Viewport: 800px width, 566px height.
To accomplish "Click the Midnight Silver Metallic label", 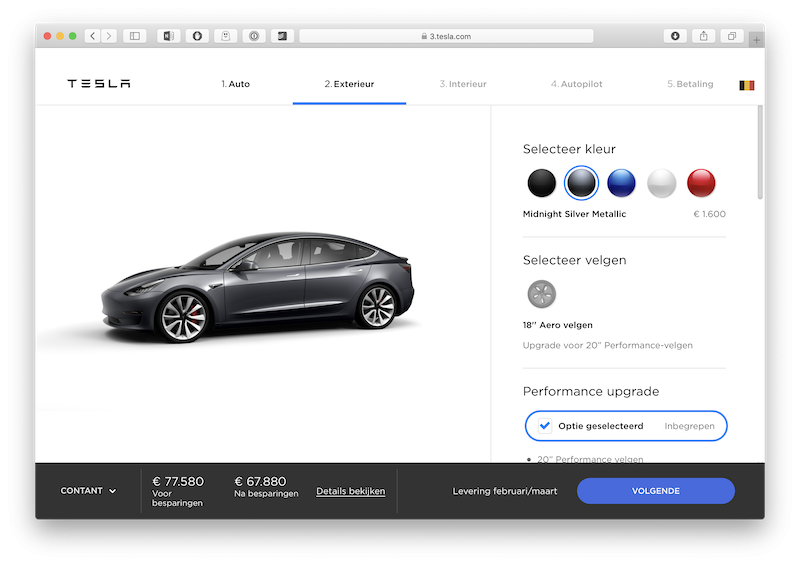I will [x=574, y=214].
